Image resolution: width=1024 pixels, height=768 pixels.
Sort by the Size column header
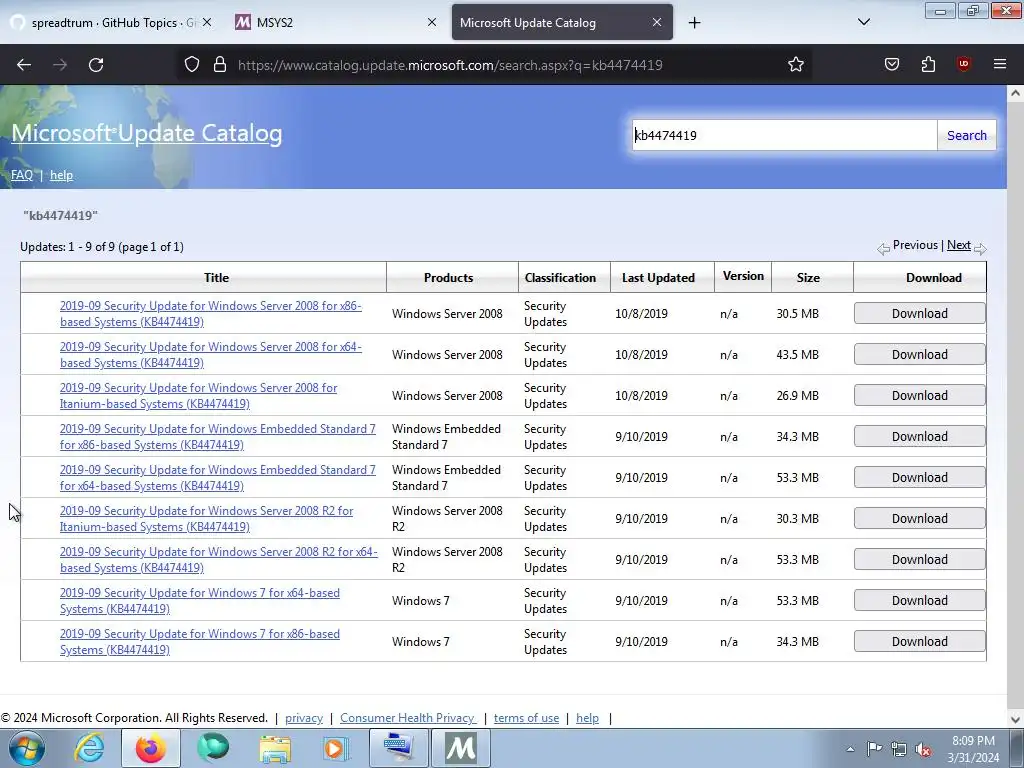(x=808, y=278)
